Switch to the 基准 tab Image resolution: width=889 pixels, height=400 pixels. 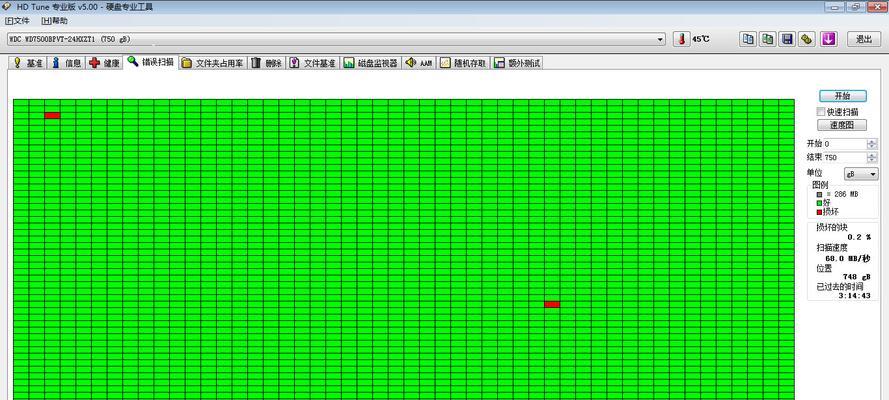coord(28,63)
